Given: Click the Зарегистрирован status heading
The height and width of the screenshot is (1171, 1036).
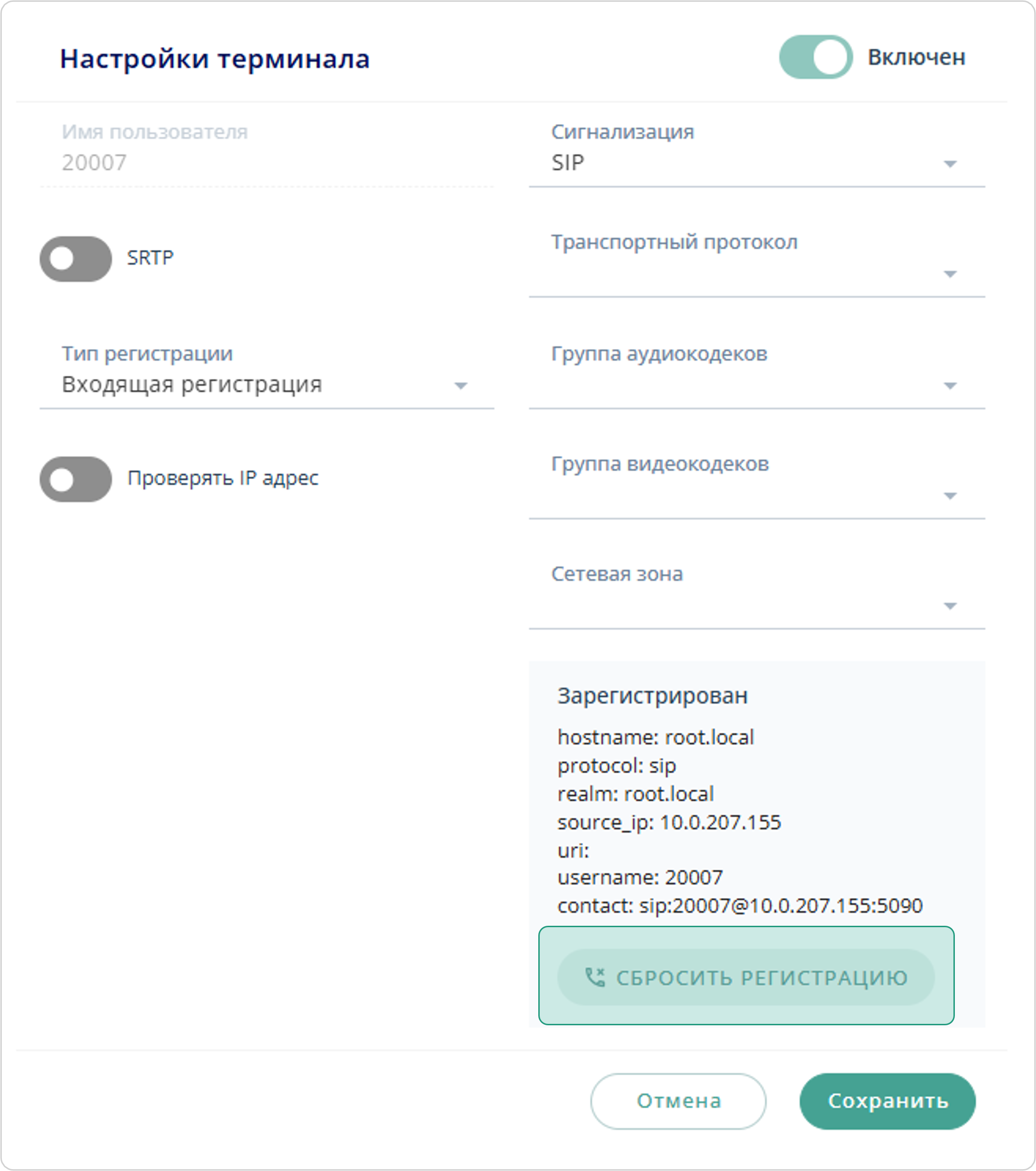Looking at the screenshot, I should click(652, 696).
